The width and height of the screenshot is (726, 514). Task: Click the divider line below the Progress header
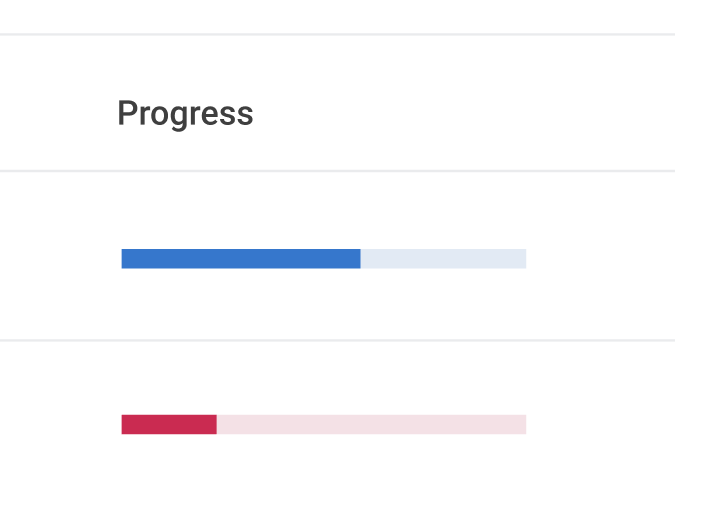pos(337,171)
